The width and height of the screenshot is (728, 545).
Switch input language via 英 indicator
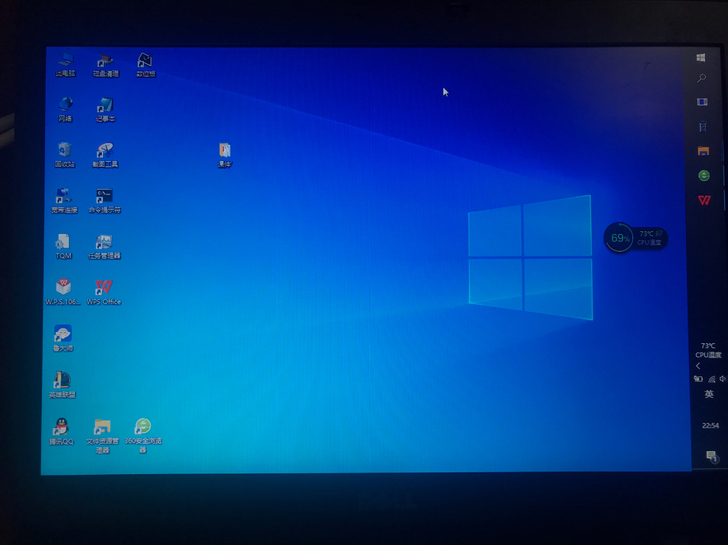point(709,394)
